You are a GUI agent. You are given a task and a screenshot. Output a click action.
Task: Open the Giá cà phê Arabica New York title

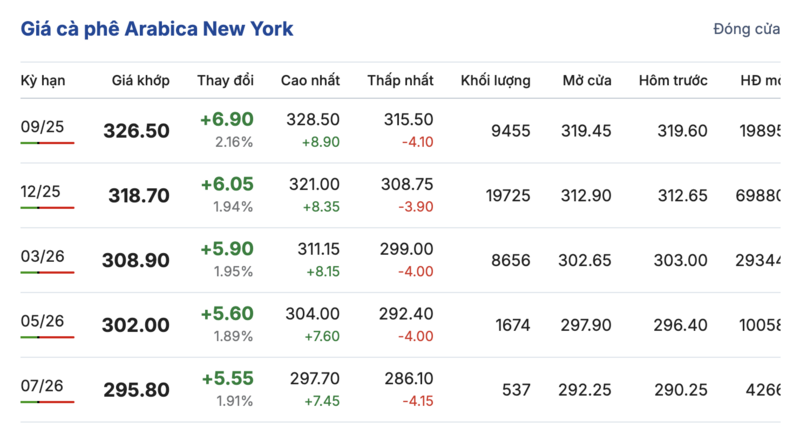click(x=157, y=29)
